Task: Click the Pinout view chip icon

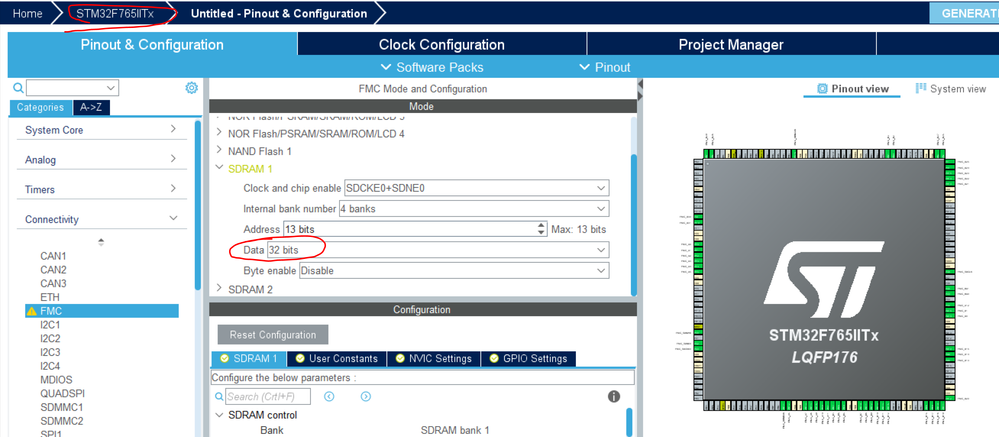Action: tap(822, 89)
